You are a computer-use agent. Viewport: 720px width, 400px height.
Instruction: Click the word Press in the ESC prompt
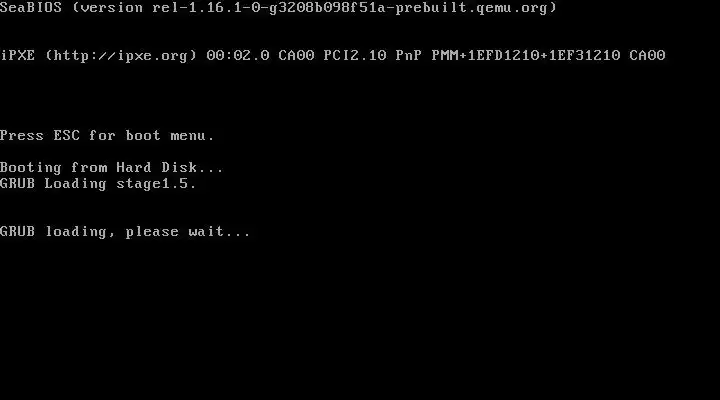tap(22, 135)
